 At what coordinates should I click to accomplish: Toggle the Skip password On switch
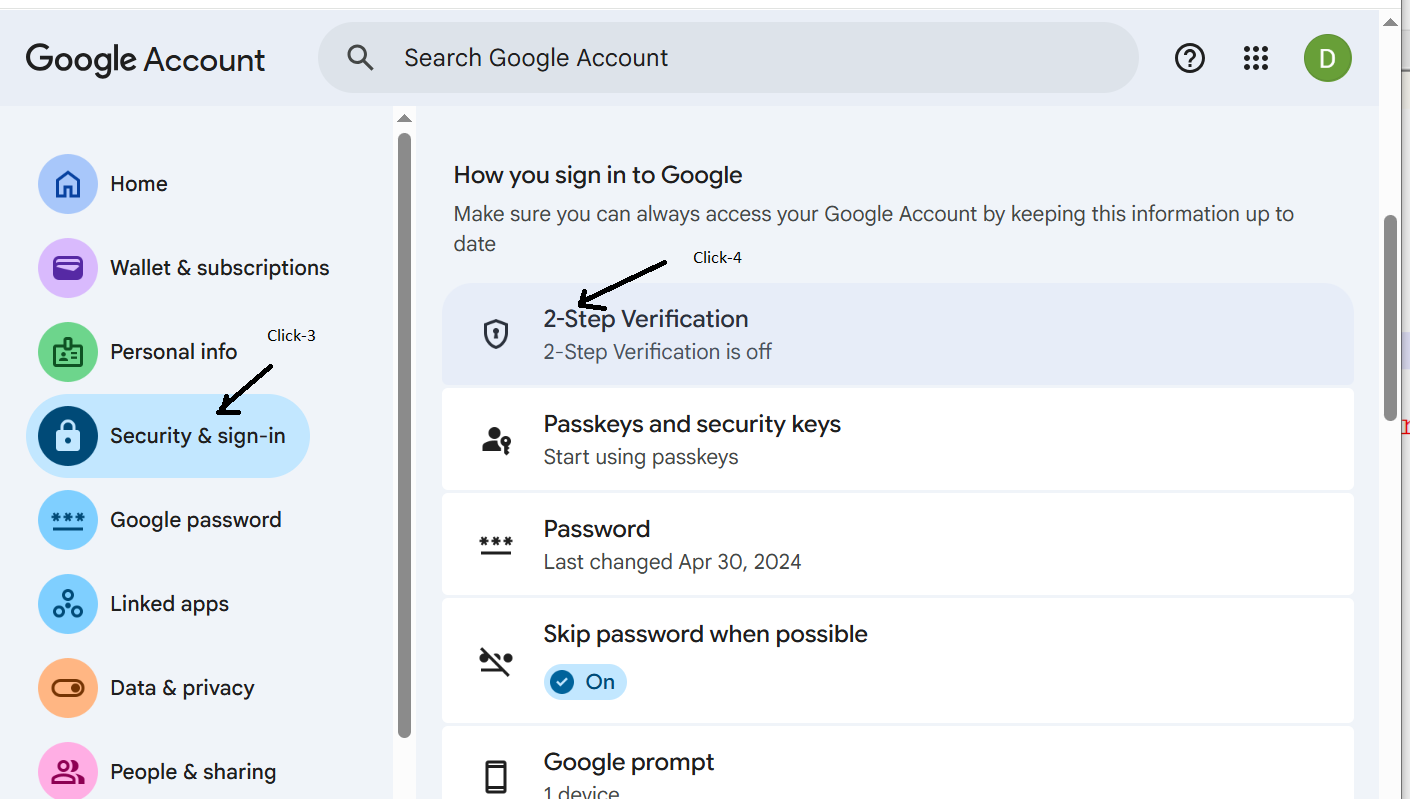[585, 682]
